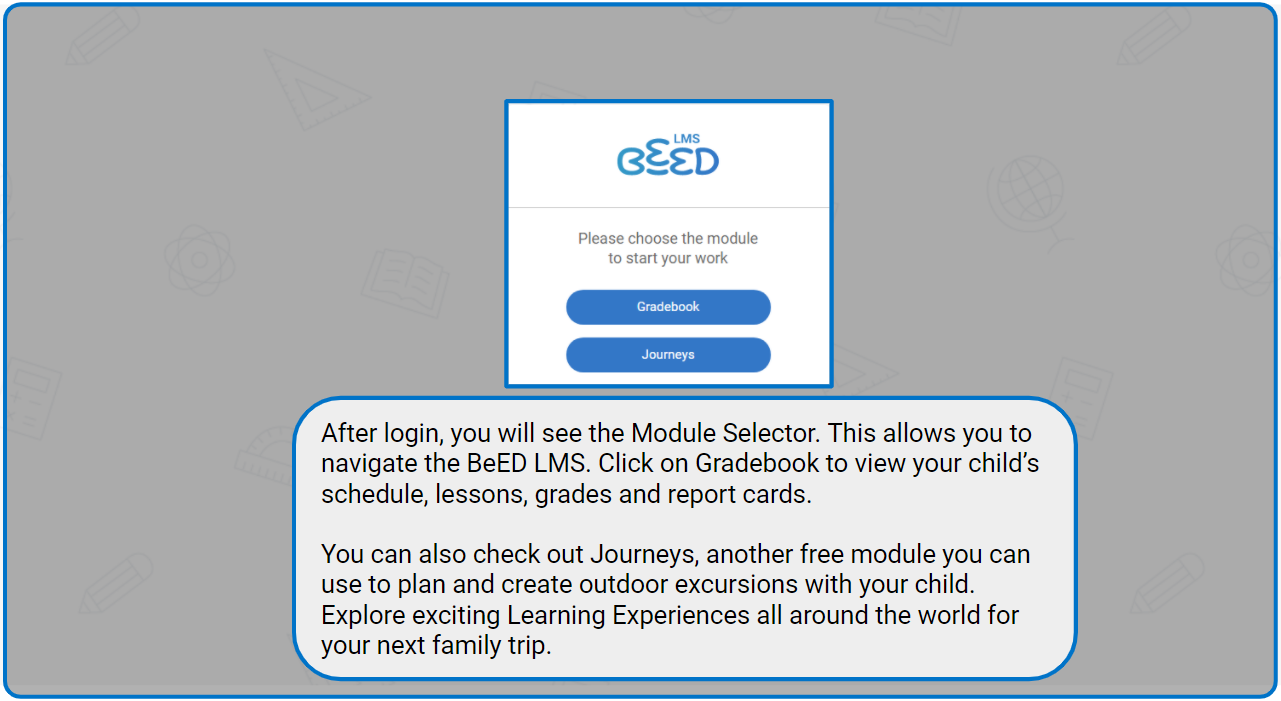Click the pencil icon in the bottom-right corner
This screenshot has width=1281, height=701.
pyautogui.click(x=1167, y=583)
